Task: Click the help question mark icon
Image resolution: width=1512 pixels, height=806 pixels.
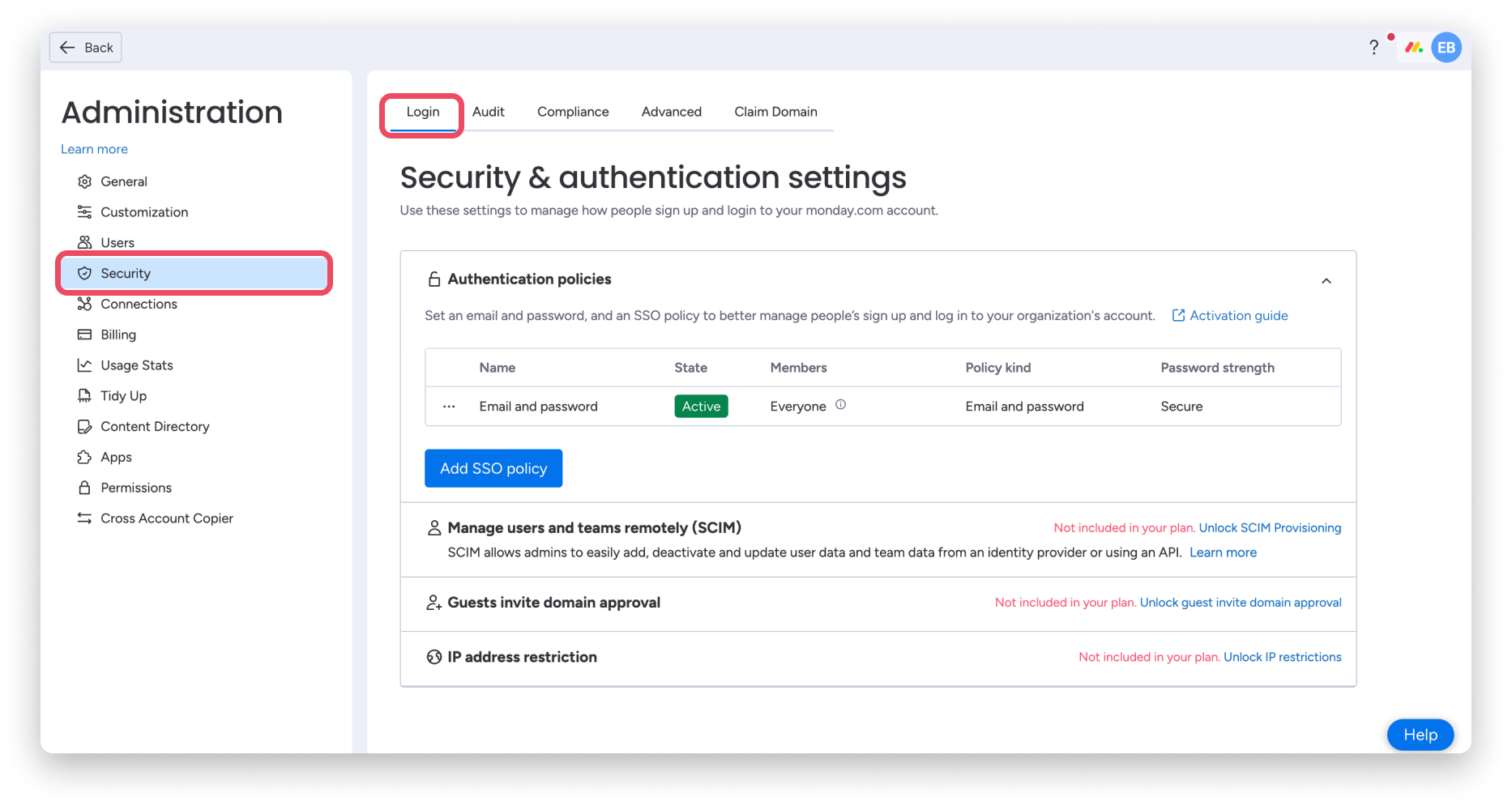Action: (1373, 48)
